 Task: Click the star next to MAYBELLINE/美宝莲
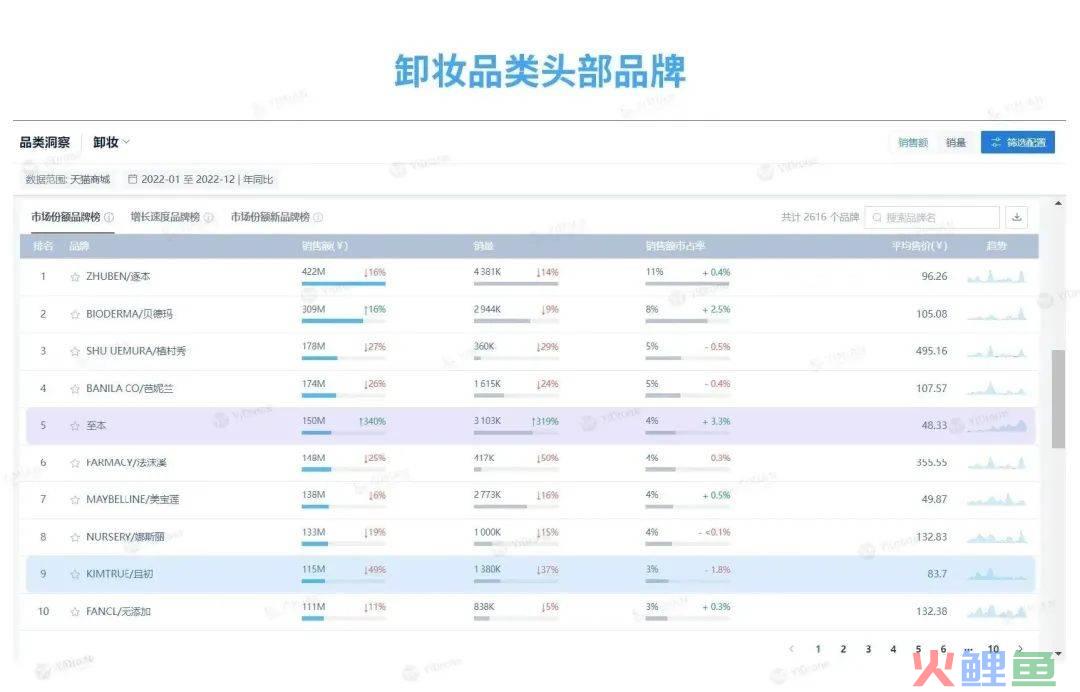coord(75,499)
